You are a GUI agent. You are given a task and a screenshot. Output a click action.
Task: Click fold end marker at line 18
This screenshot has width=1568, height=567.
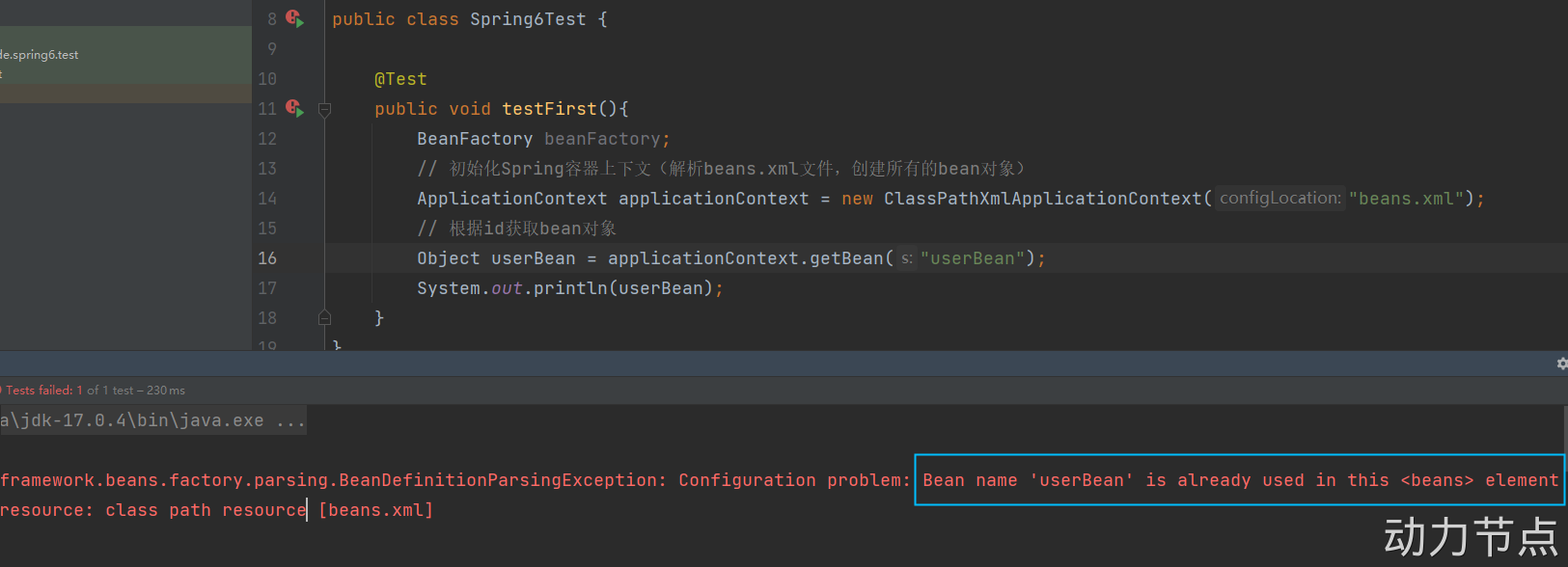pos(325,318)
